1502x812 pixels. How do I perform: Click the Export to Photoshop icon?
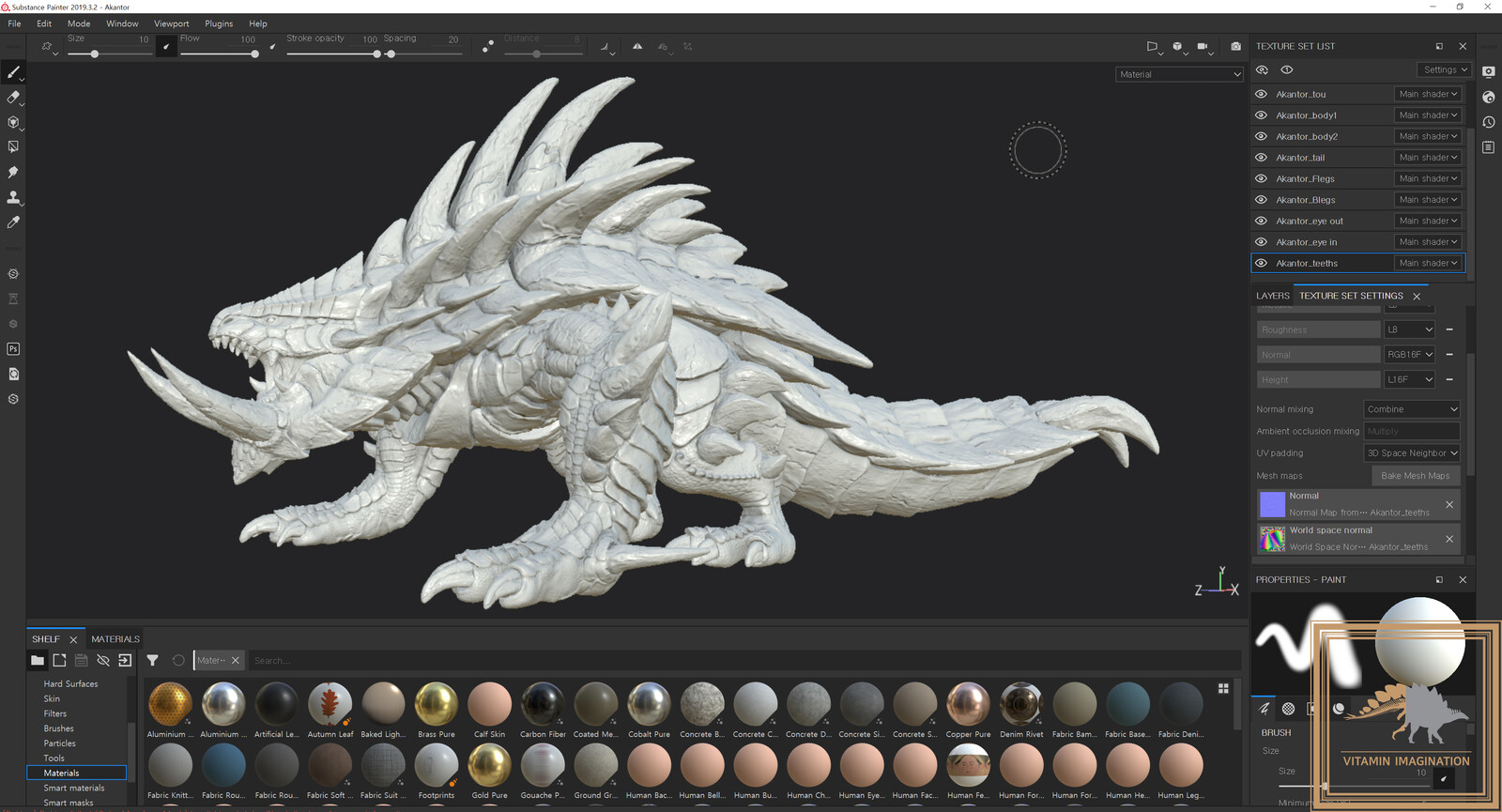(x=13, y=349)
